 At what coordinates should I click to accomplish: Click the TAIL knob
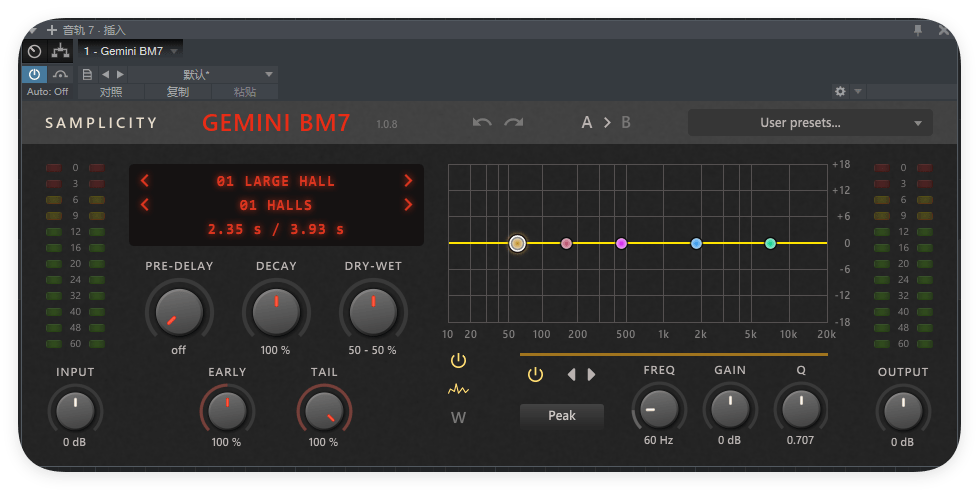point(324,411)
